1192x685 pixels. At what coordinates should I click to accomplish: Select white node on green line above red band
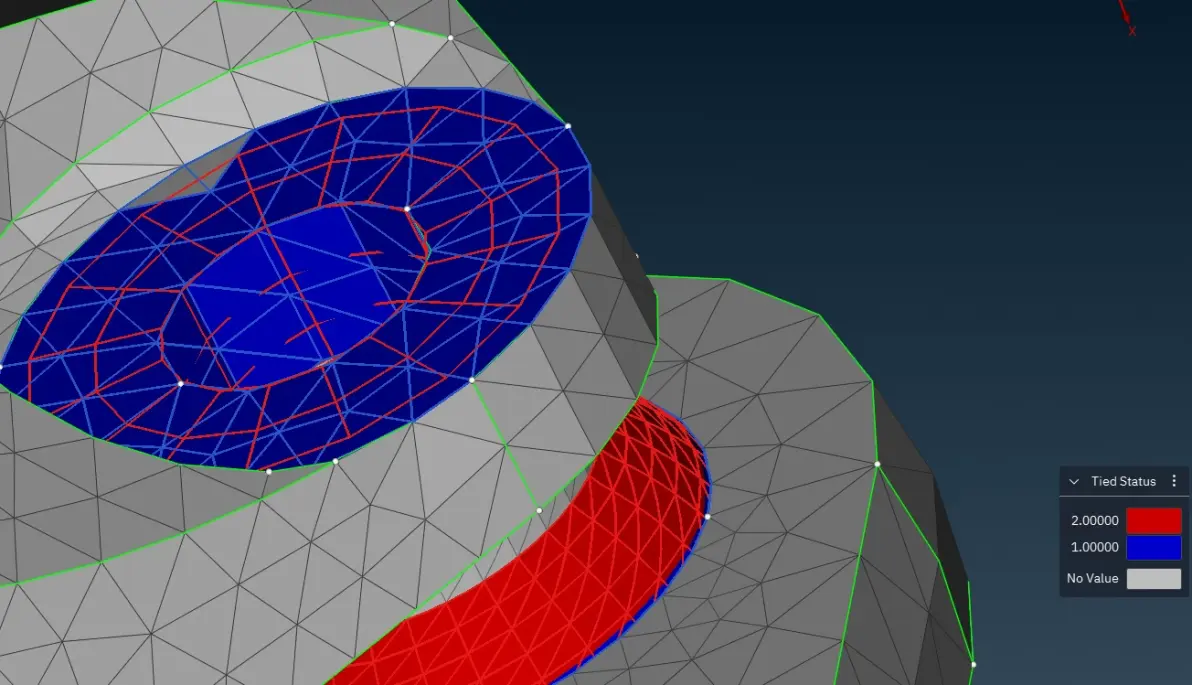tap(539, 510)
